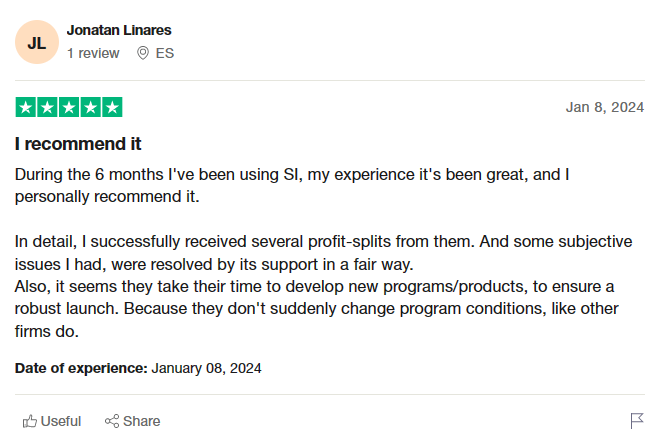Click the thumbs-up Useful icon
The width and height of the screenshot is (665, 441).
(30, 421)
